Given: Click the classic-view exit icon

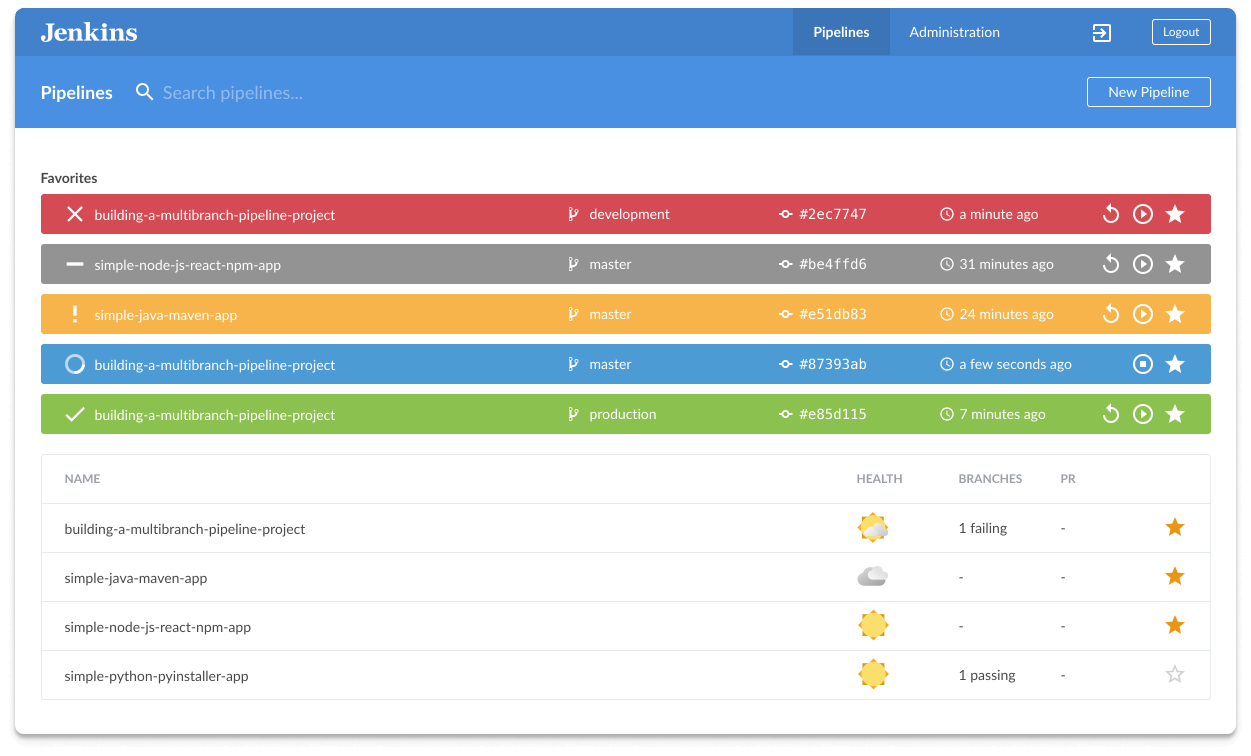Looking at the screenshot, I should (x=1101, y=33).
